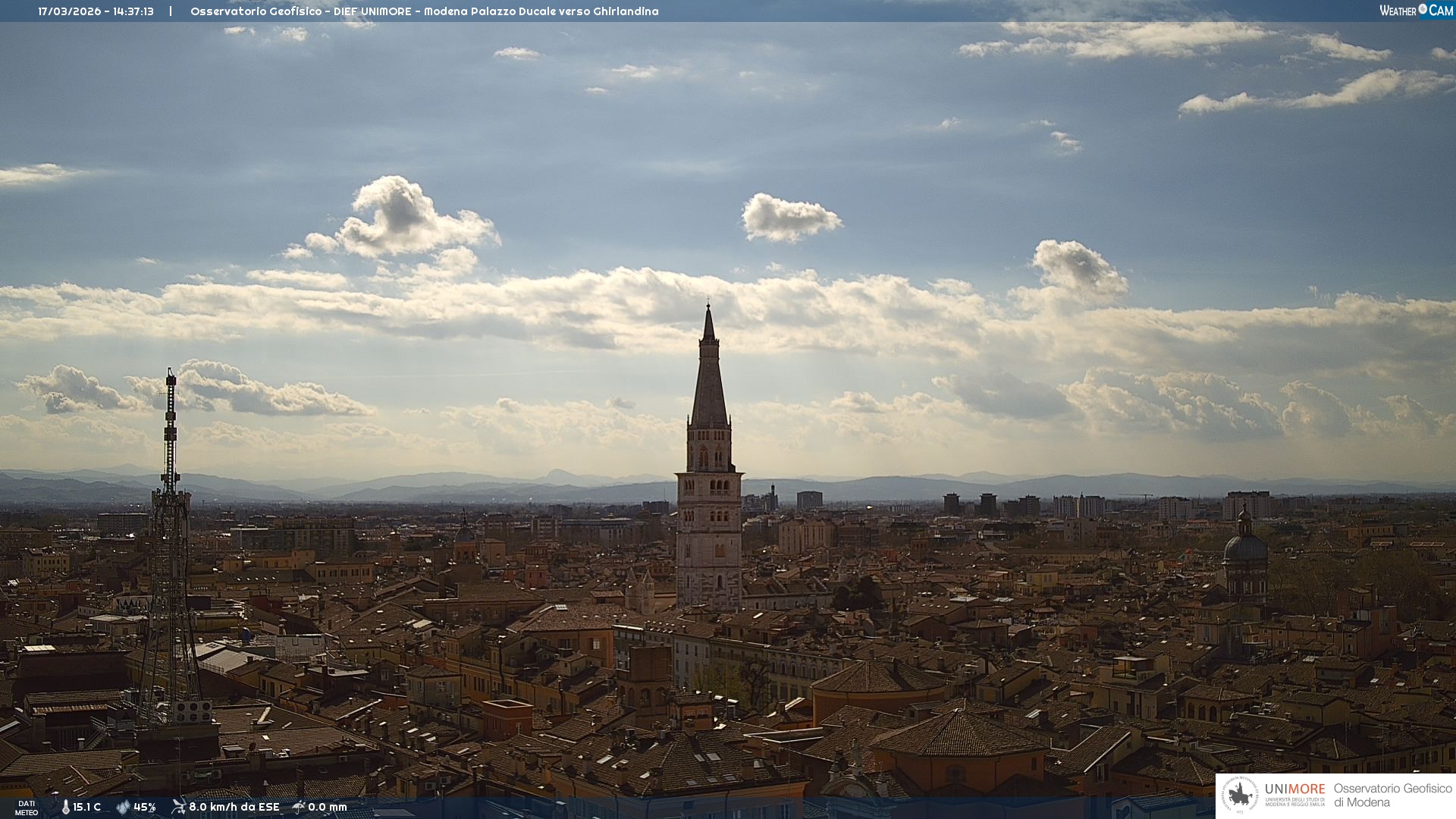Screen dimensions: 1456x819
Task: Click the humidity water droplets icon
Action: click(123, 807)
